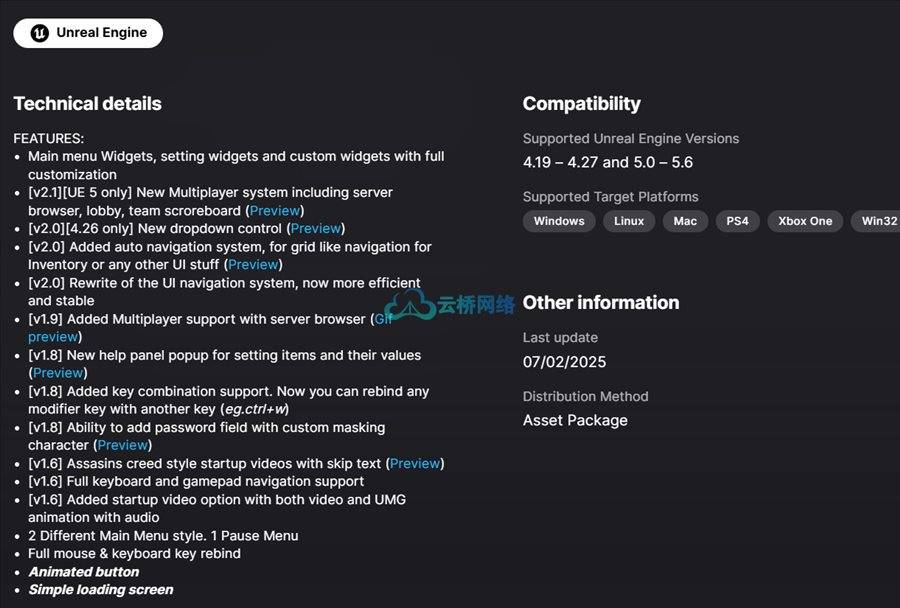Click the Technical details heading
Screen dimensions: 900x608
(x=88, y=103)
